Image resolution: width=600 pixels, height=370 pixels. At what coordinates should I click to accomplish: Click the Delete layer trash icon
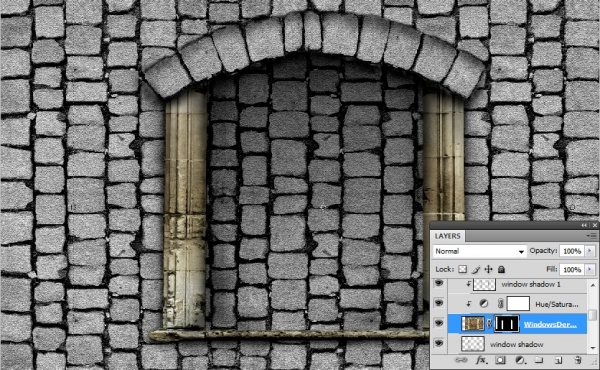point(578,360)
